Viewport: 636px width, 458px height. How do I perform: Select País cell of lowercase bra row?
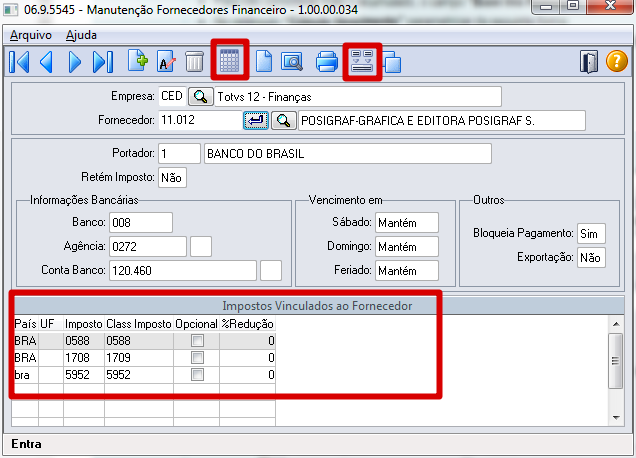pos(25,375)
